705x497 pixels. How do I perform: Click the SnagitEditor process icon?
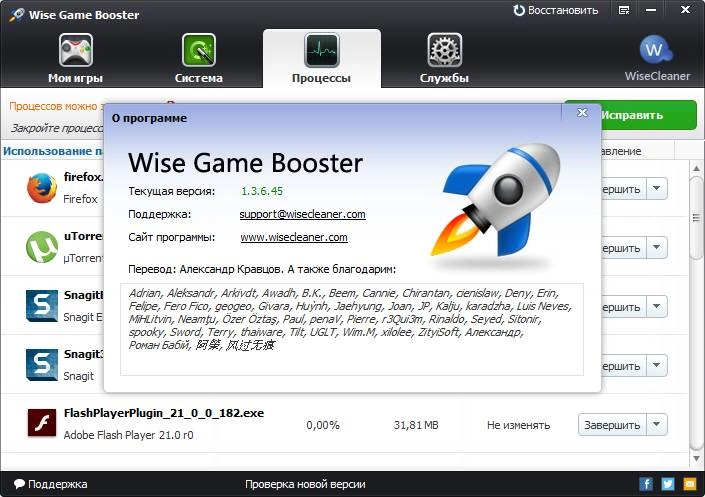click(42, 306)
